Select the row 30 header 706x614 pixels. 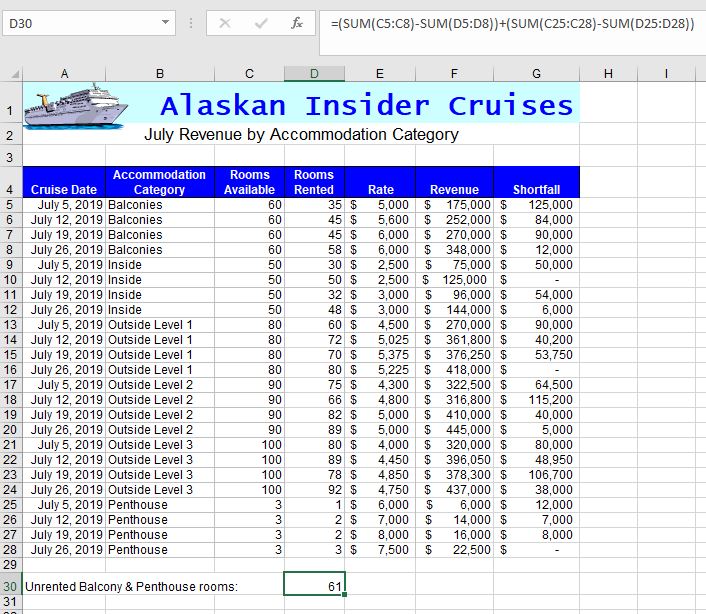pos(11,585)
